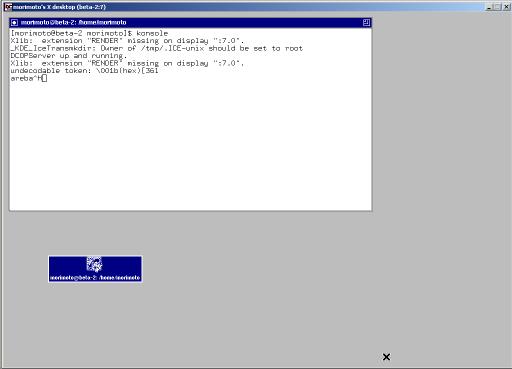
Task: Minimize the morimoto's X desktop window
Action: [489, 7]
